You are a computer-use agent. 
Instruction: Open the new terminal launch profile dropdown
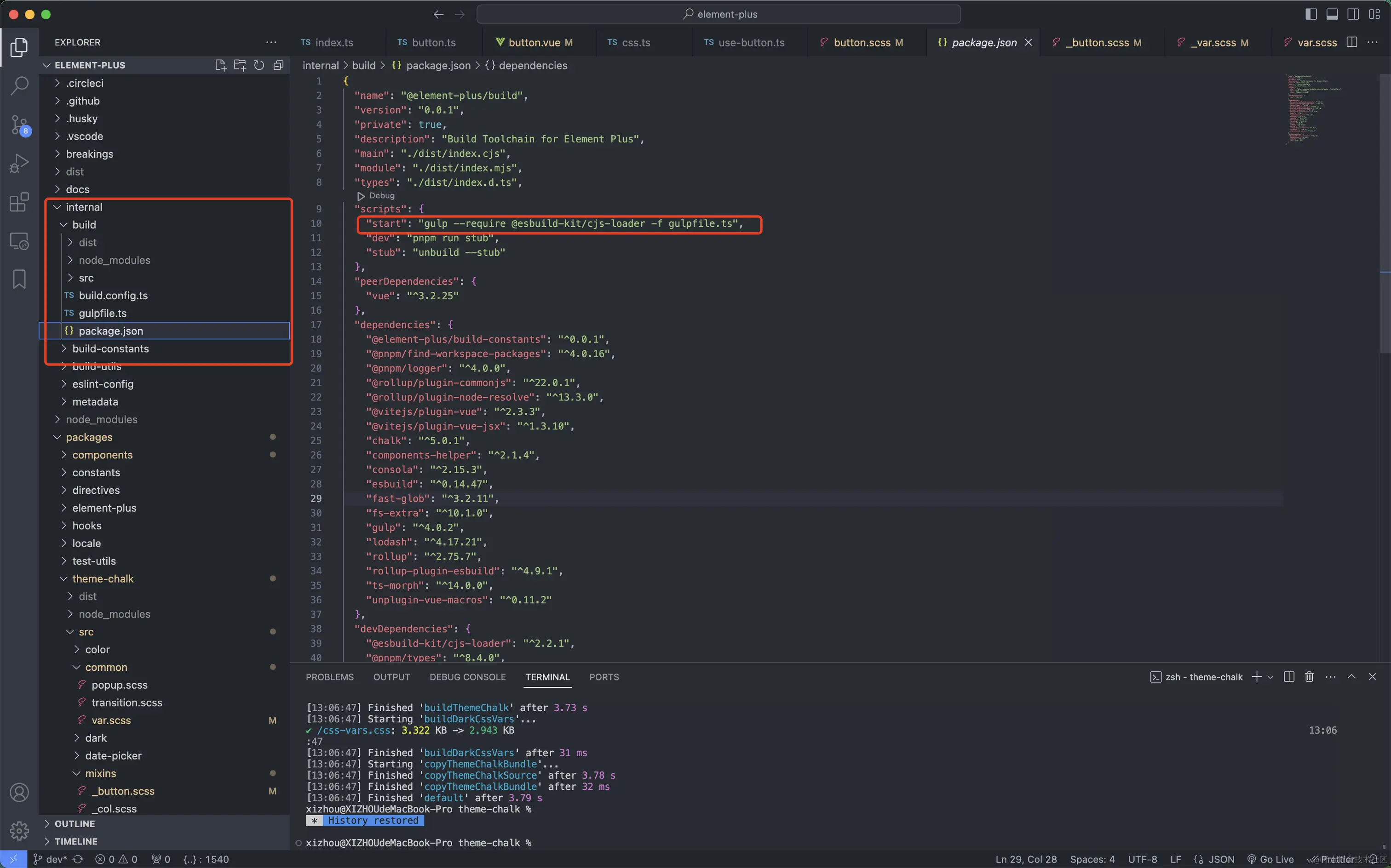[1270, 677]
